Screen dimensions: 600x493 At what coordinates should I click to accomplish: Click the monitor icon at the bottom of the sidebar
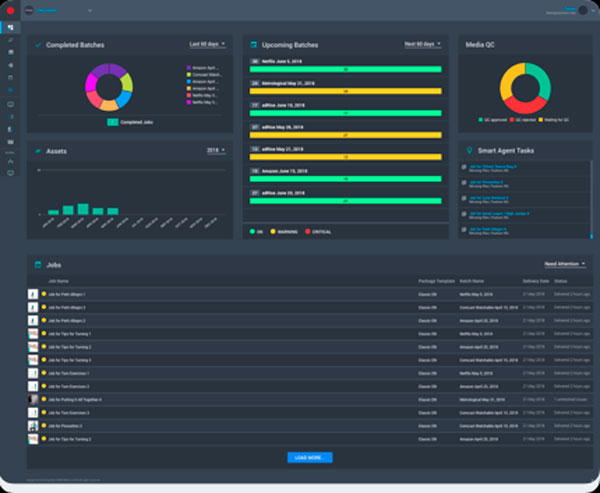pos(10,173)
